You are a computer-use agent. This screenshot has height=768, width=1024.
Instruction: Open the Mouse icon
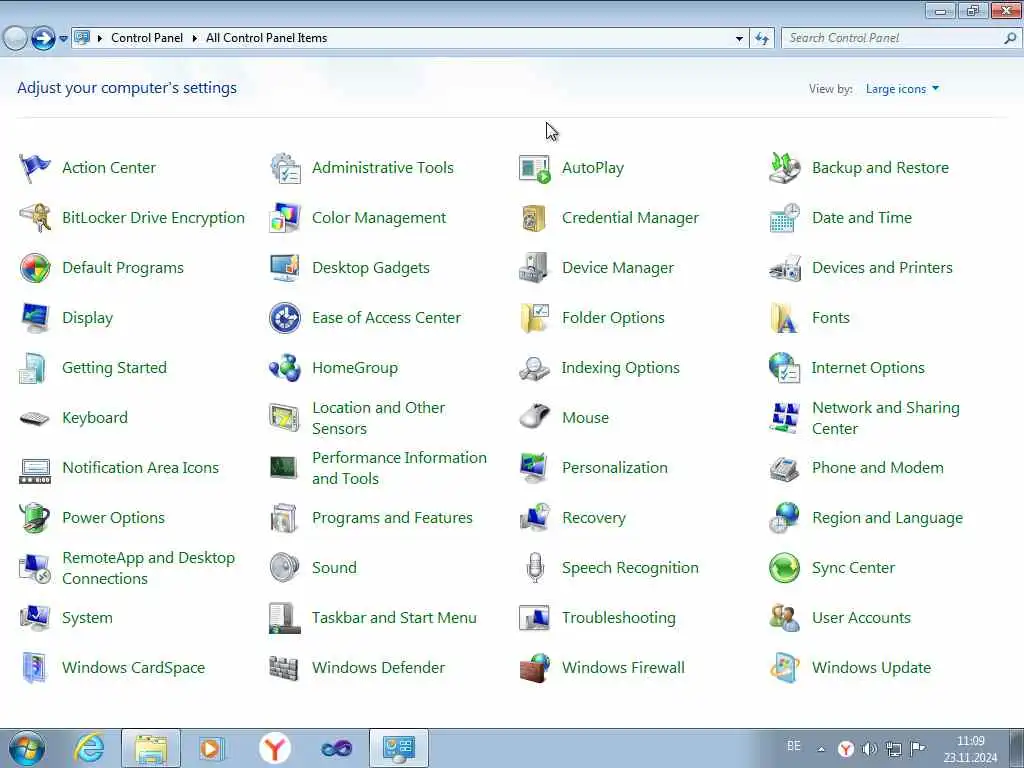pyautogui.click(x=534, y=418)
